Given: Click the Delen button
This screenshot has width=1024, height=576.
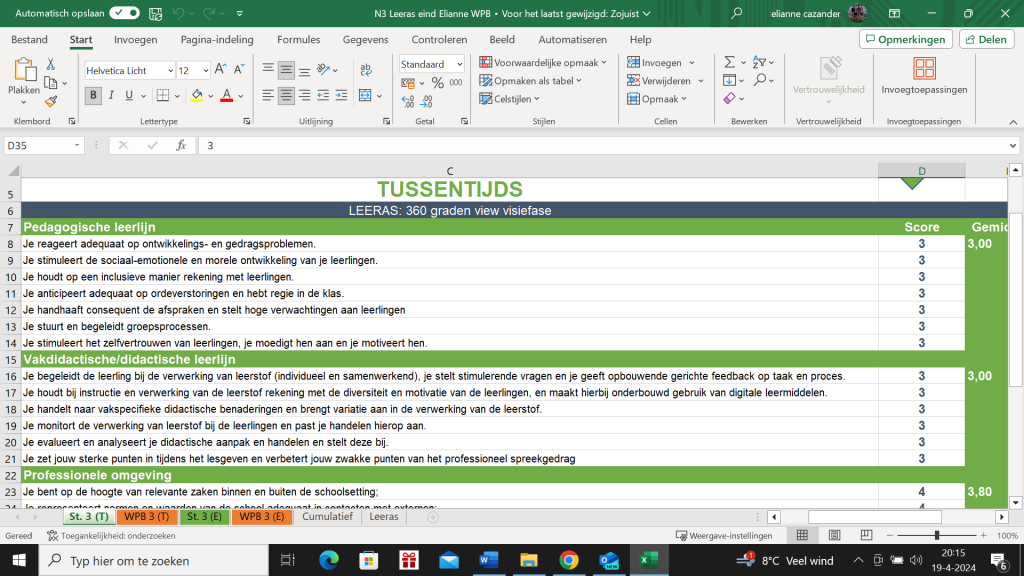Looking at the screenshot, I should [x=986, y=38].
